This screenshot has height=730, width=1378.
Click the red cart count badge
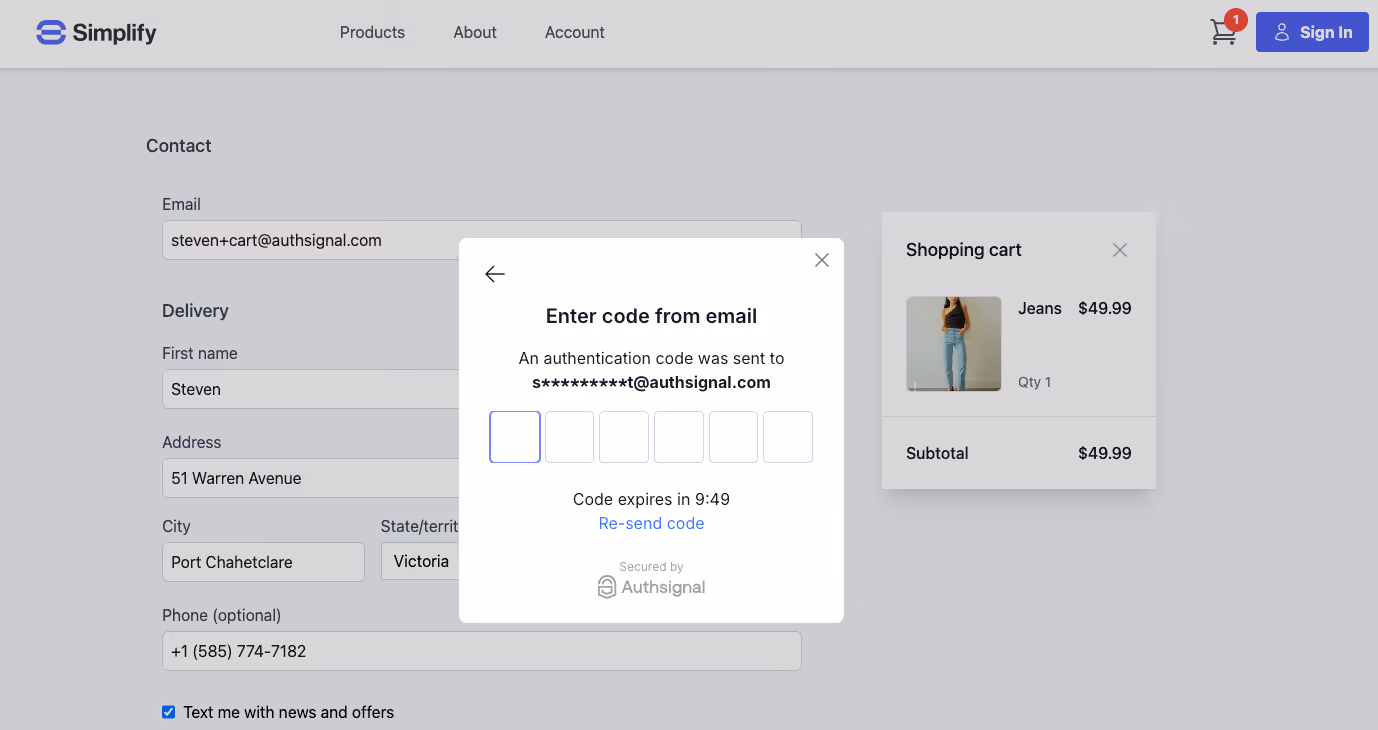1236,20
